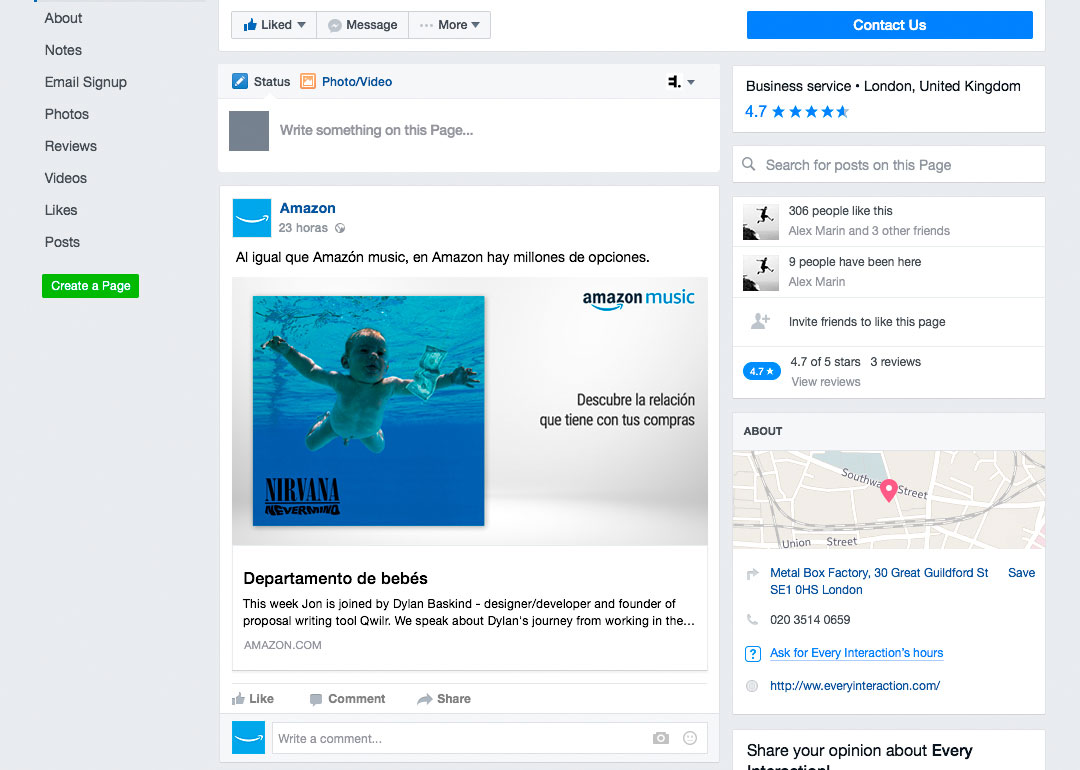Click the question mark hours icon
The height and width of the screenshot is (770, 1080).
753,654
